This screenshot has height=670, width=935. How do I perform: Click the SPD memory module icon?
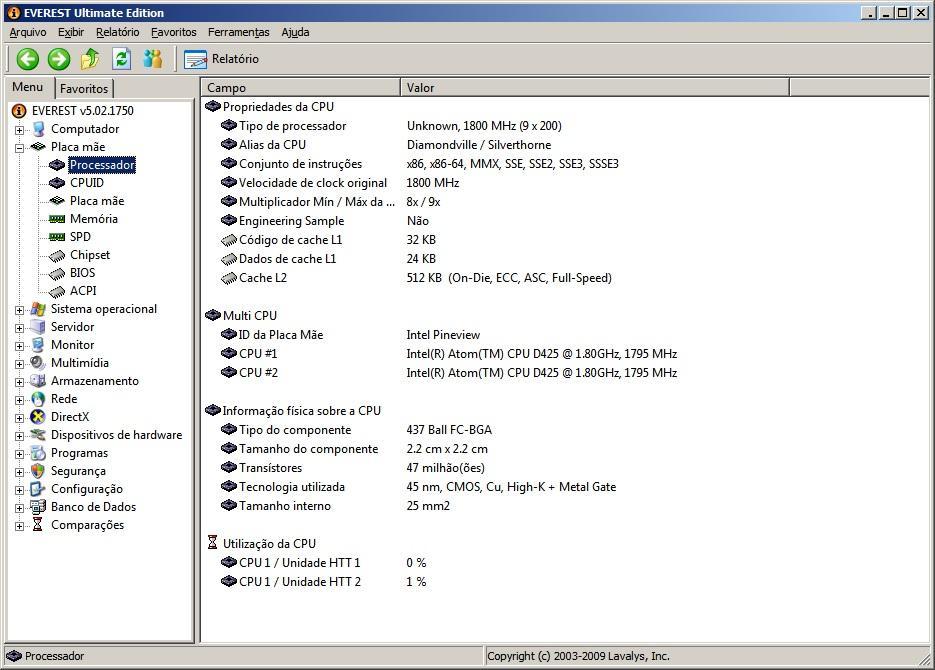point(57,237)
